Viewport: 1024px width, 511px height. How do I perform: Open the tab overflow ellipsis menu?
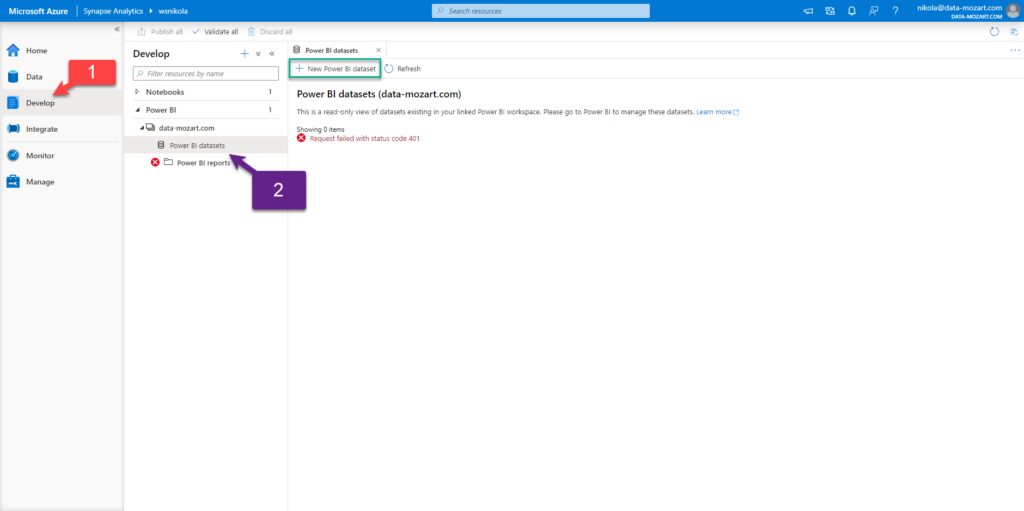point(1014,50)
